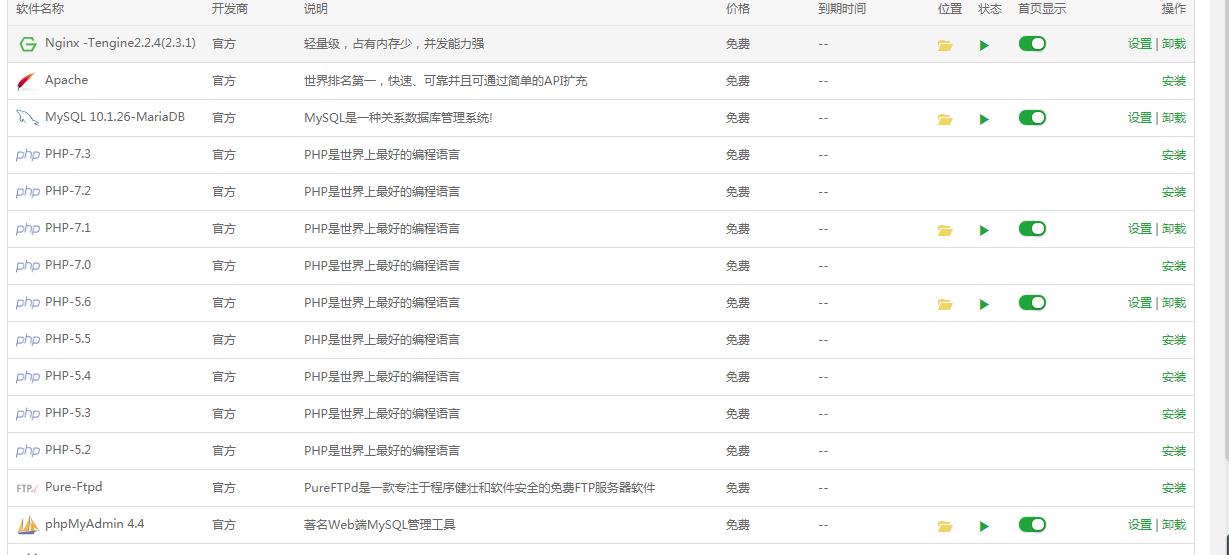Click the Nginx logo icon
1229x555 pixels.
pyautogui.click(x=28, y=44)
